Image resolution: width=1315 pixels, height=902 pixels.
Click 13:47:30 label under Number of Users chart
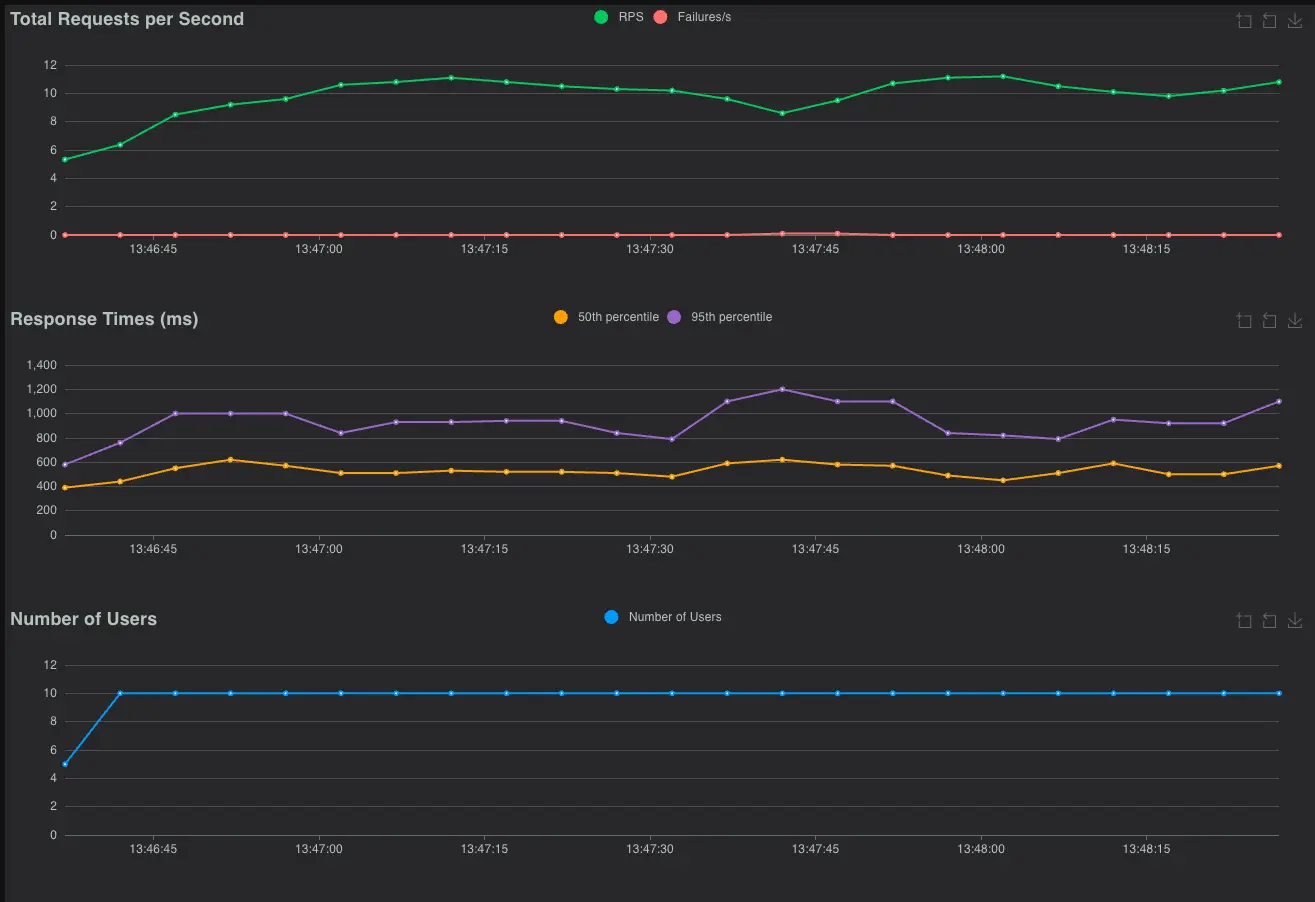click(x=650, y=849)
